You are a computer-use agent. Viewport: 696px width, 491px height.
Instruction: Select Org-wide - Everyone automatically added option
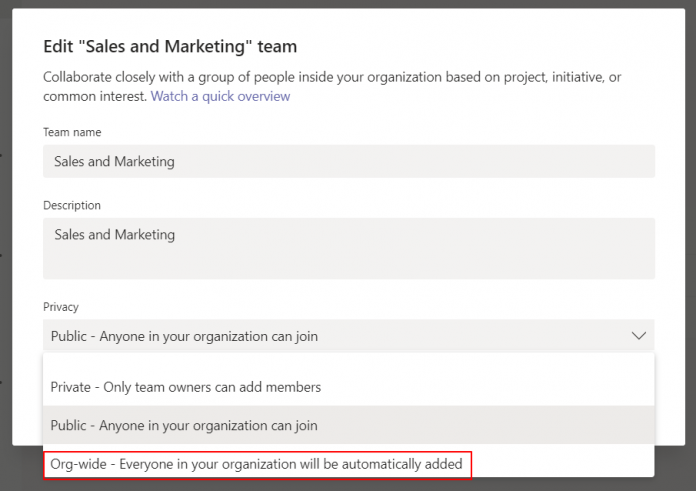coord(257,464)
